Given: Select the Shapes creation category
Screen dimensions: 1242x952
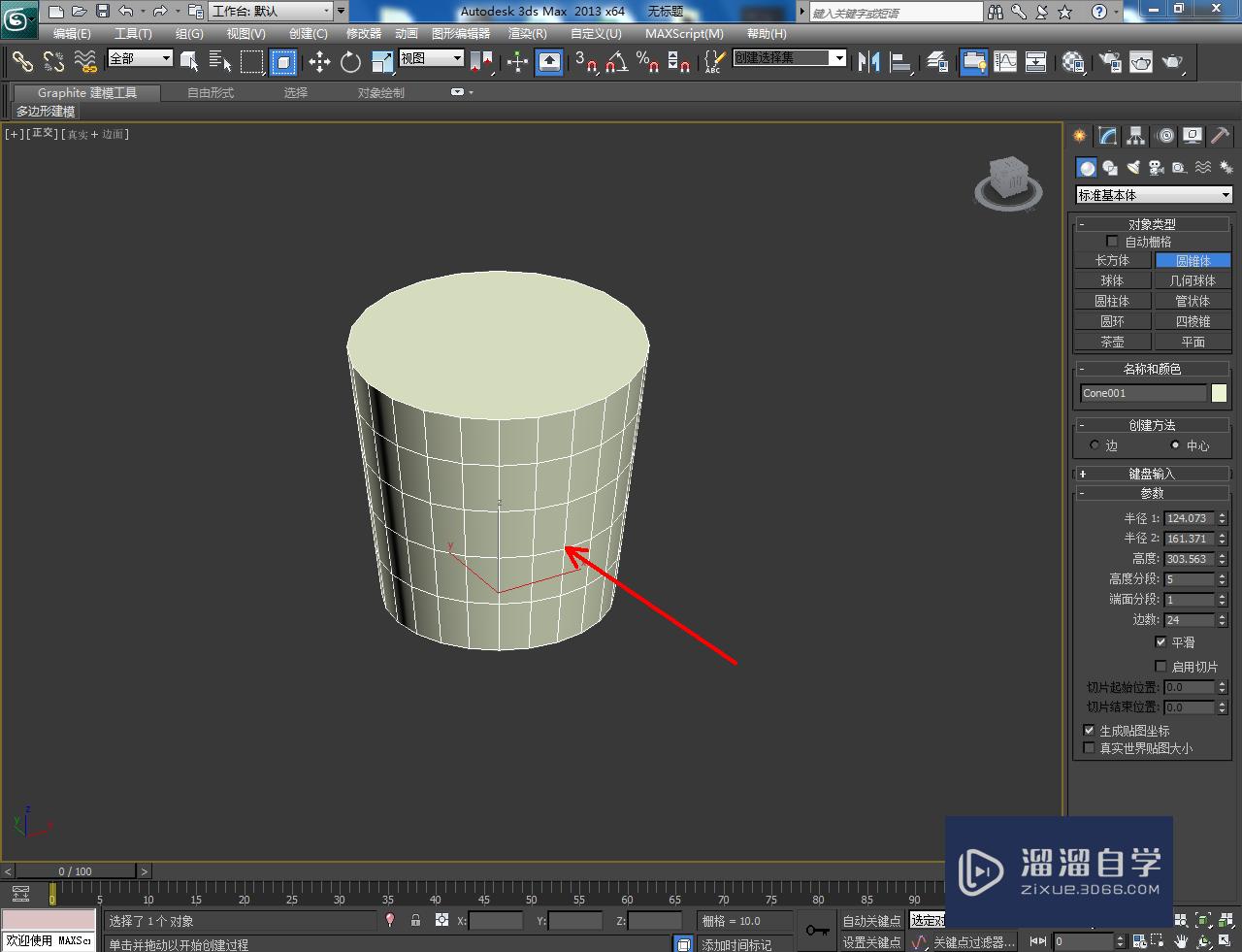Looking at the screenshot, I should pyautogui.click(x=1110, y=168).
